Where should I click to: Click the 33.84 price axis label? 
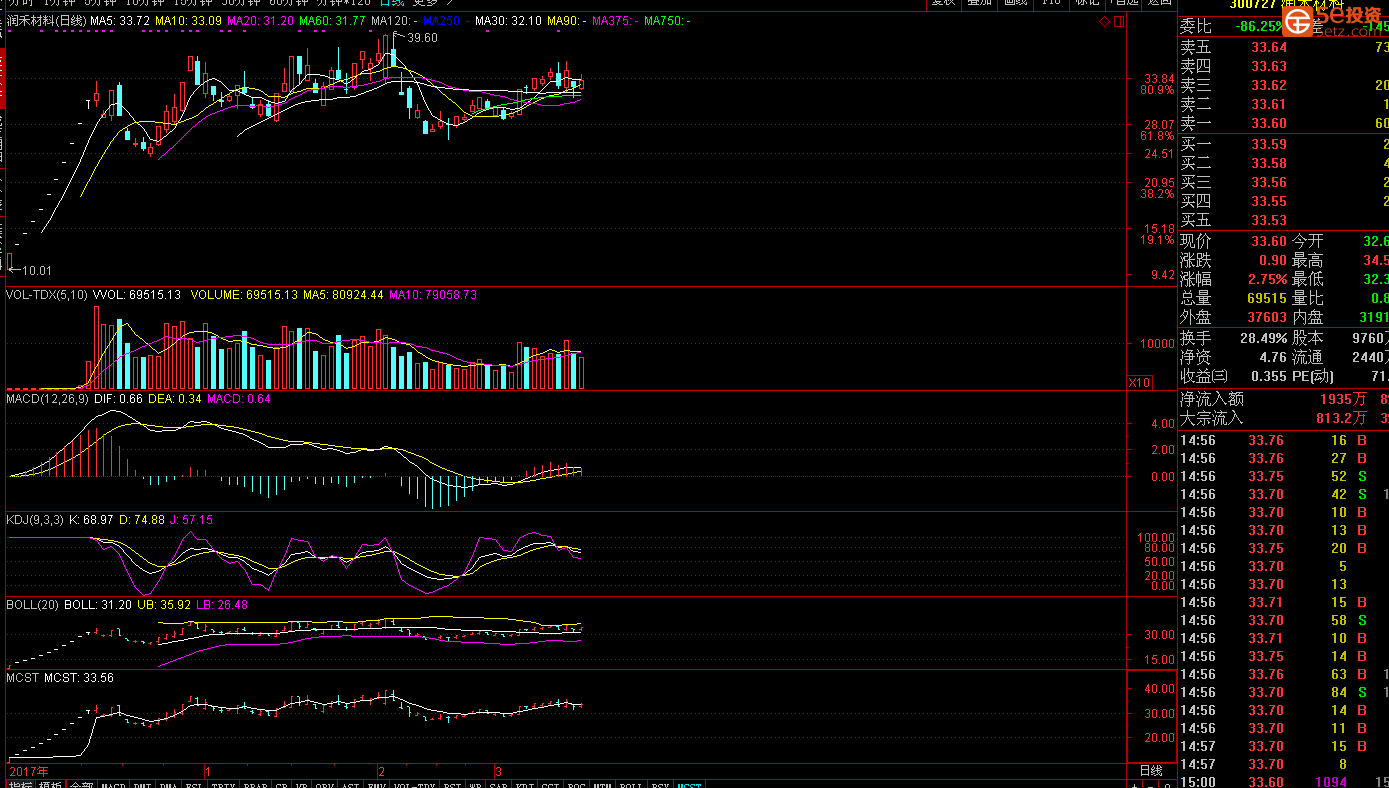tap(1160, 78)
